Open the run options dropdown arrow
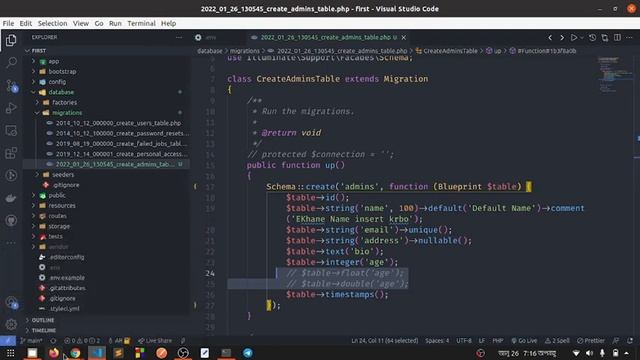The width and height of the screenshot is (640, 360). 582,38
